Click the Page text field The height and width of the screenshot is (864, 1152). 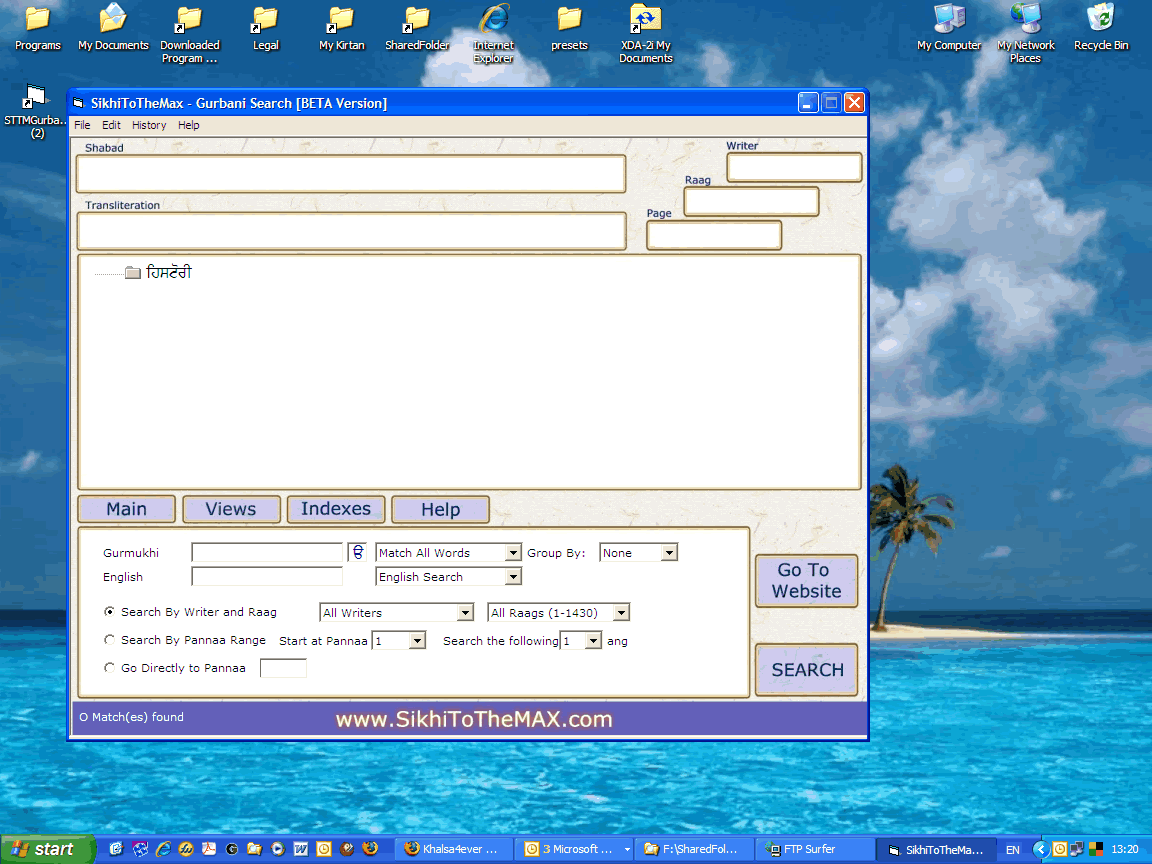click(714, 236)
